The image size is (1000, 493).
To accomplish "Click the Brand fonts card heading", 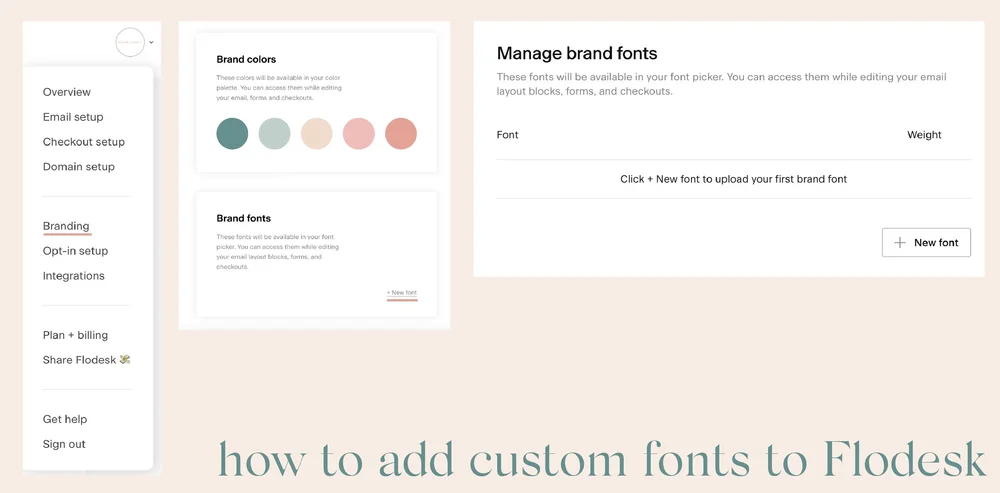I will (244, 218).
